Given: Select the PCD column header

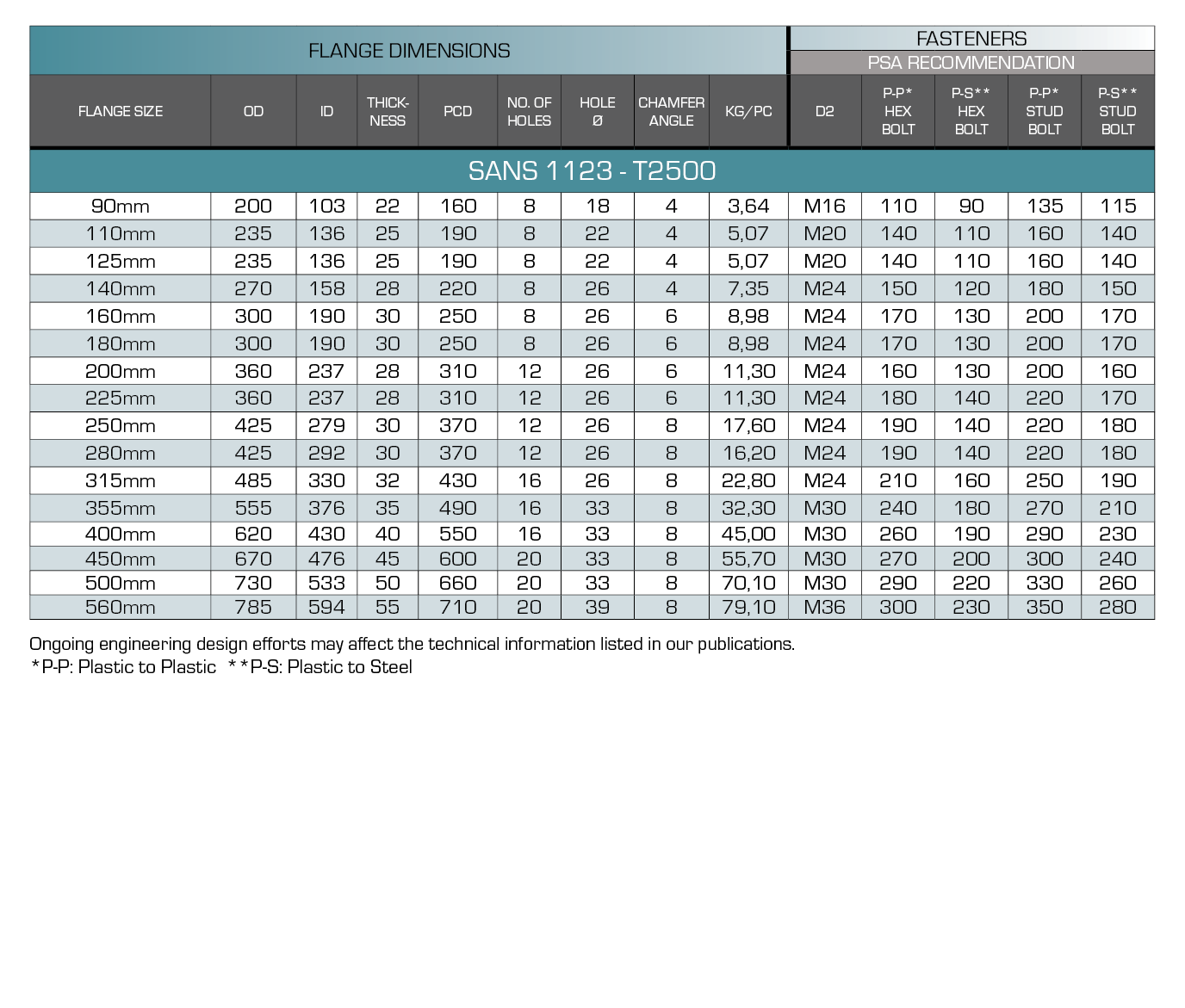Looking at the screenshot, I should point(457,111).
